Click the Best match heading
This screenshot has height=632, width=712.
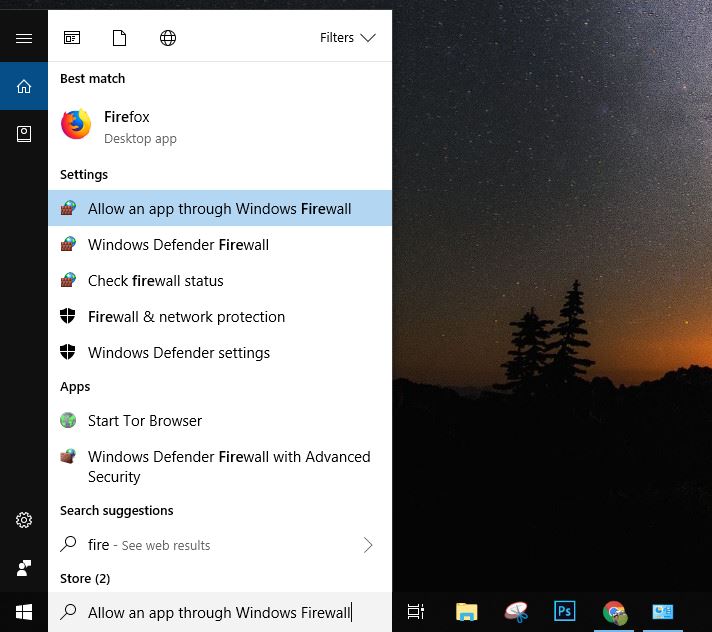coord(93,79)
